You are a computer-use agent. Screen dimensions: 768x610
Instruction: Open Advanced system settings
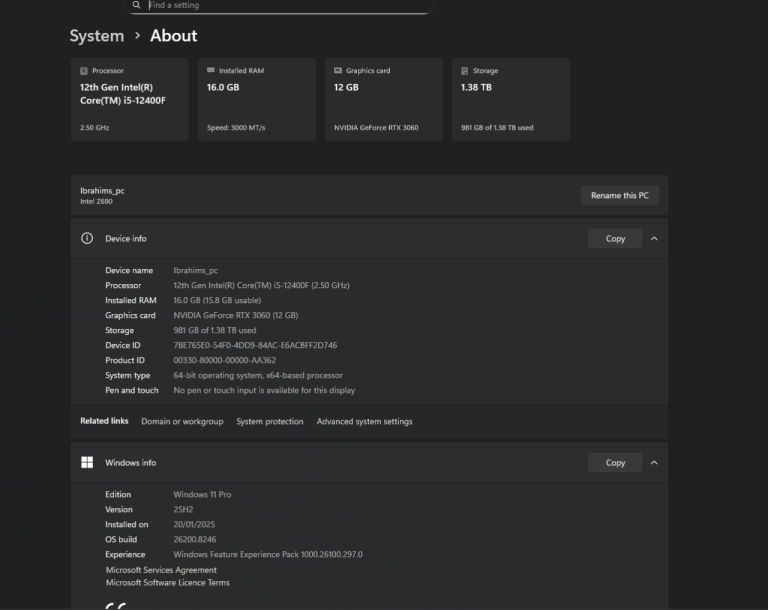(x=364, y=422)
